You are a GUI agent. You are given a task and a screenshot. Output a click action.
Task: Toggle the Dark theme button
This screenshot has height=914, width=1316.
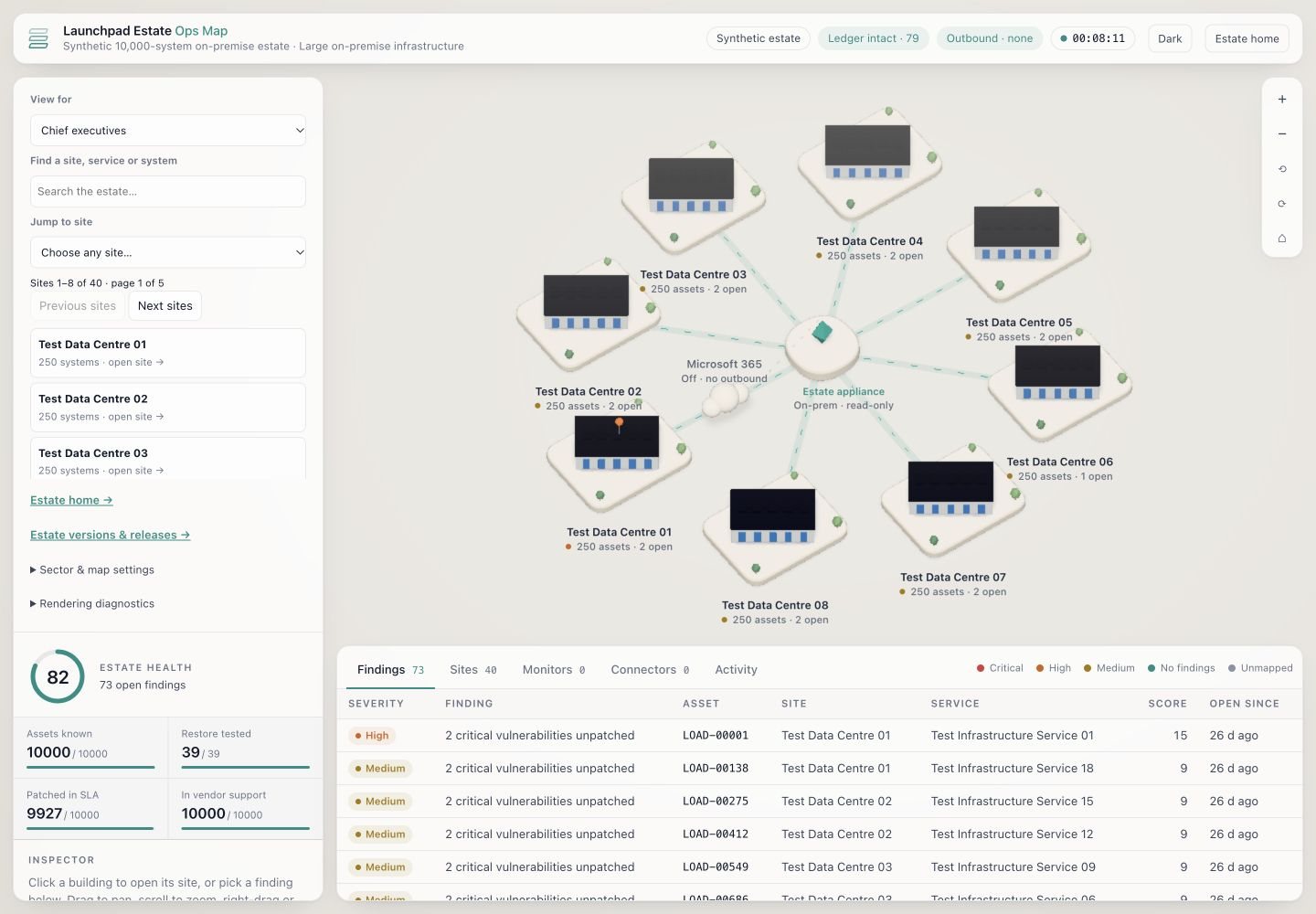(x=1170, y=38)
